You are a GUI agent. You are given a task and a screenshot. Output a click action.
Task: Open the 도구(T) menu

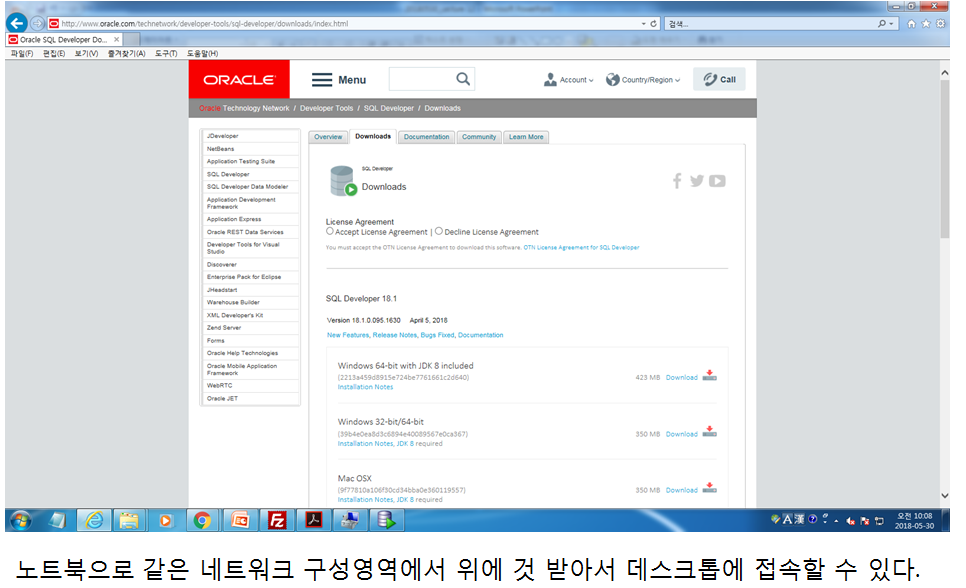(x=166, y=54)
